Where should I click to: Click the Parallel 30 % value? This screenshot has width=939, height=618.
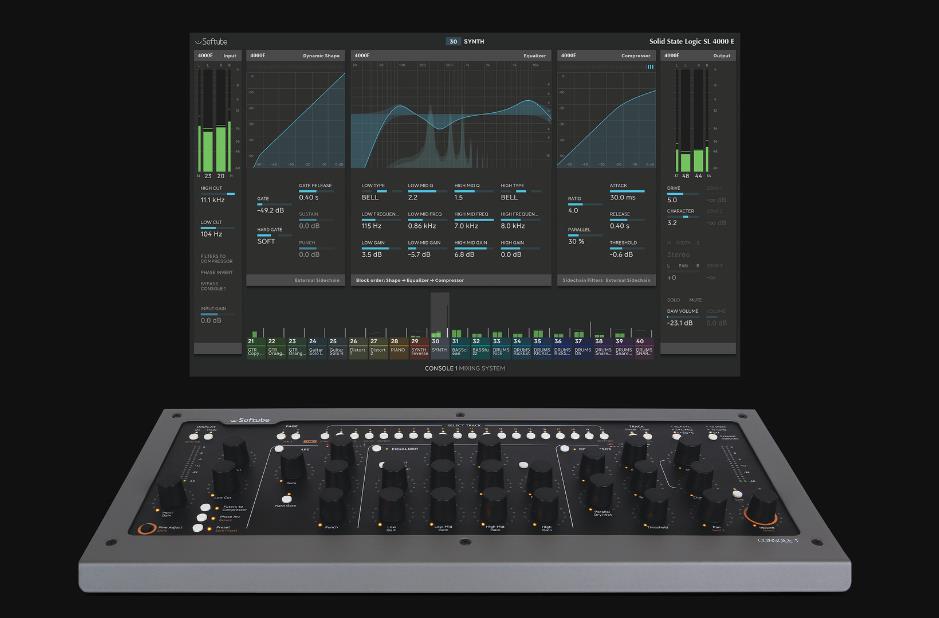pyautogui.click(x=576, y=241)
